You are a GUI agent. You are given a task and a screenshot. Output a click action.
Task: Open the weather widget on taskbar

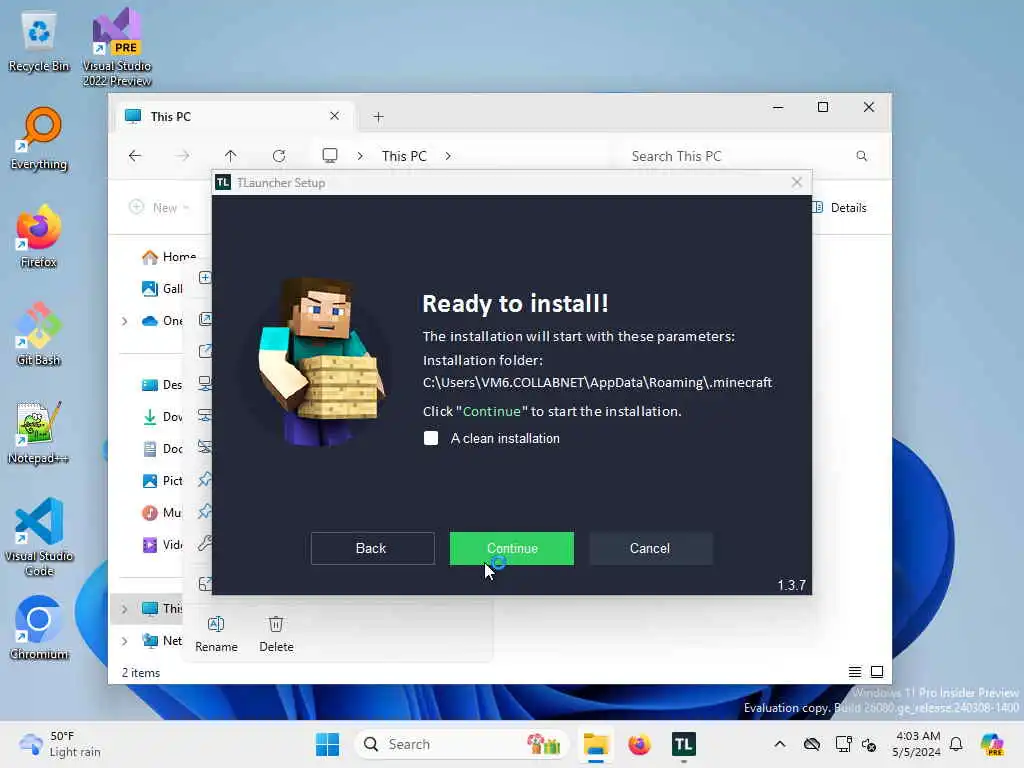(60, 744)
